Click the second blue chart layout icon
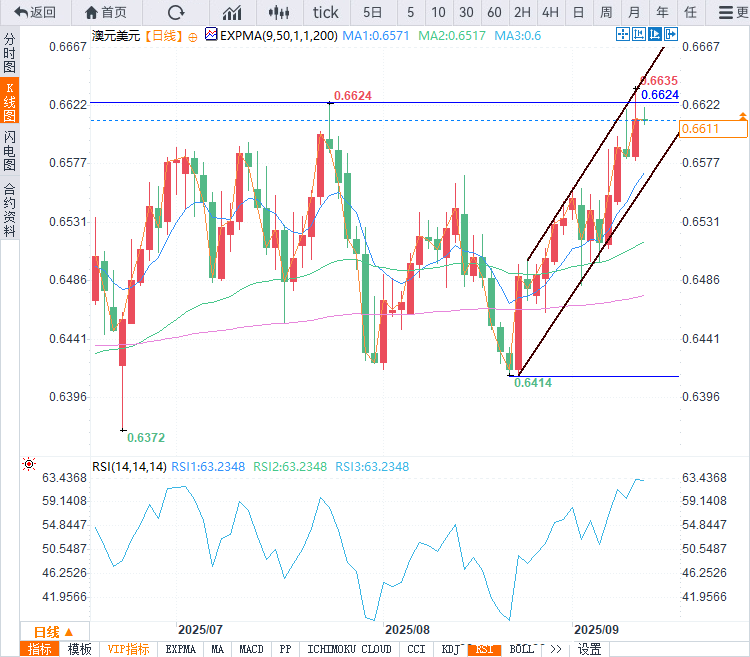The height and width of the screenshot is (657, 750). tap(639, 34)
